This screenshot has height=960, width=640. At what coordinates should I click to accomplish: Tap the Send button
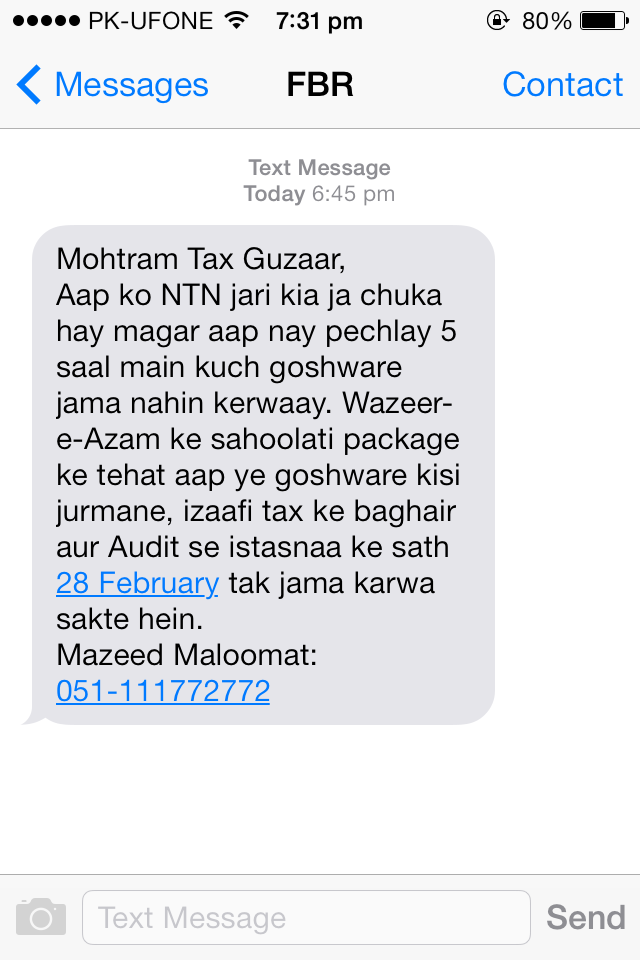pyautogui.click(x=586, y=917)
